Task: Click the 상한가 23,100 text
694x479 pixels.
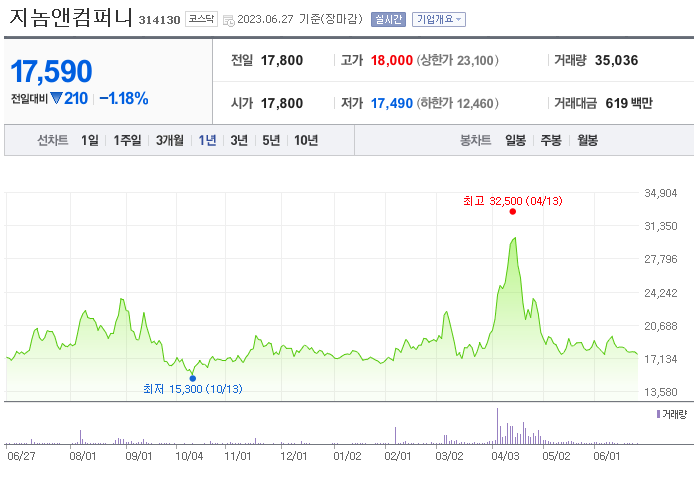Action: (x=458, y=60)
